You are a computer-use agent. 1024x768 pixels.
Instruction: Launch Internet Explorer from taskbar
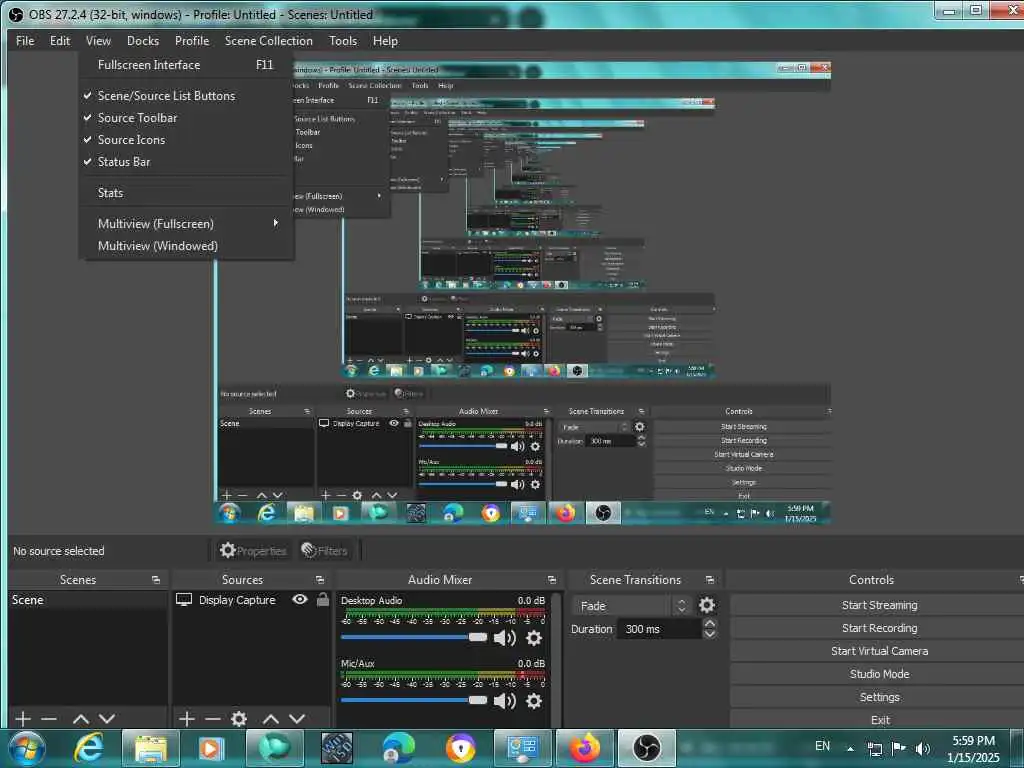pos(88,748)
